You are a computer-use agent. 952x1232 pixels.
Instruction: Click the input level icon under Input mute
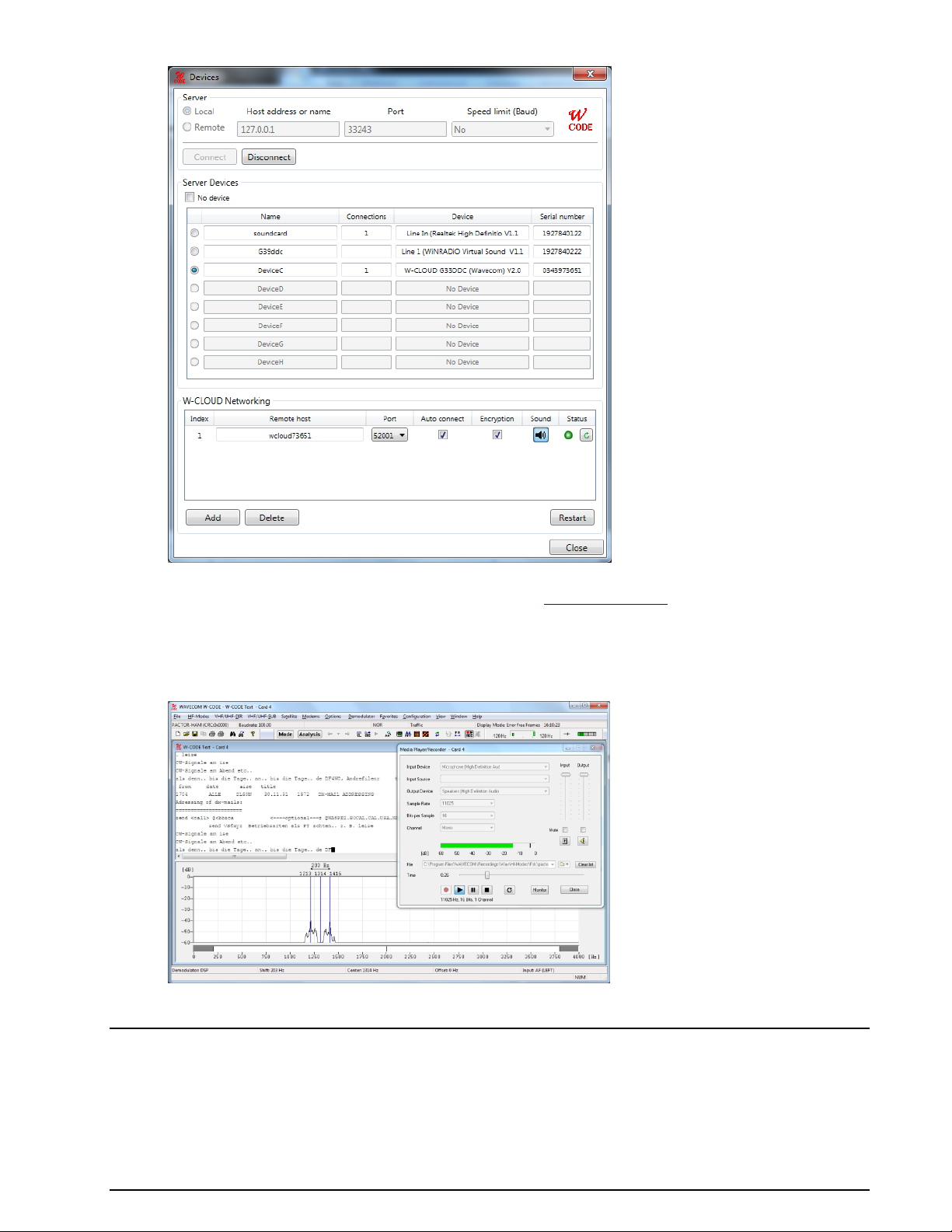point(565,841)
